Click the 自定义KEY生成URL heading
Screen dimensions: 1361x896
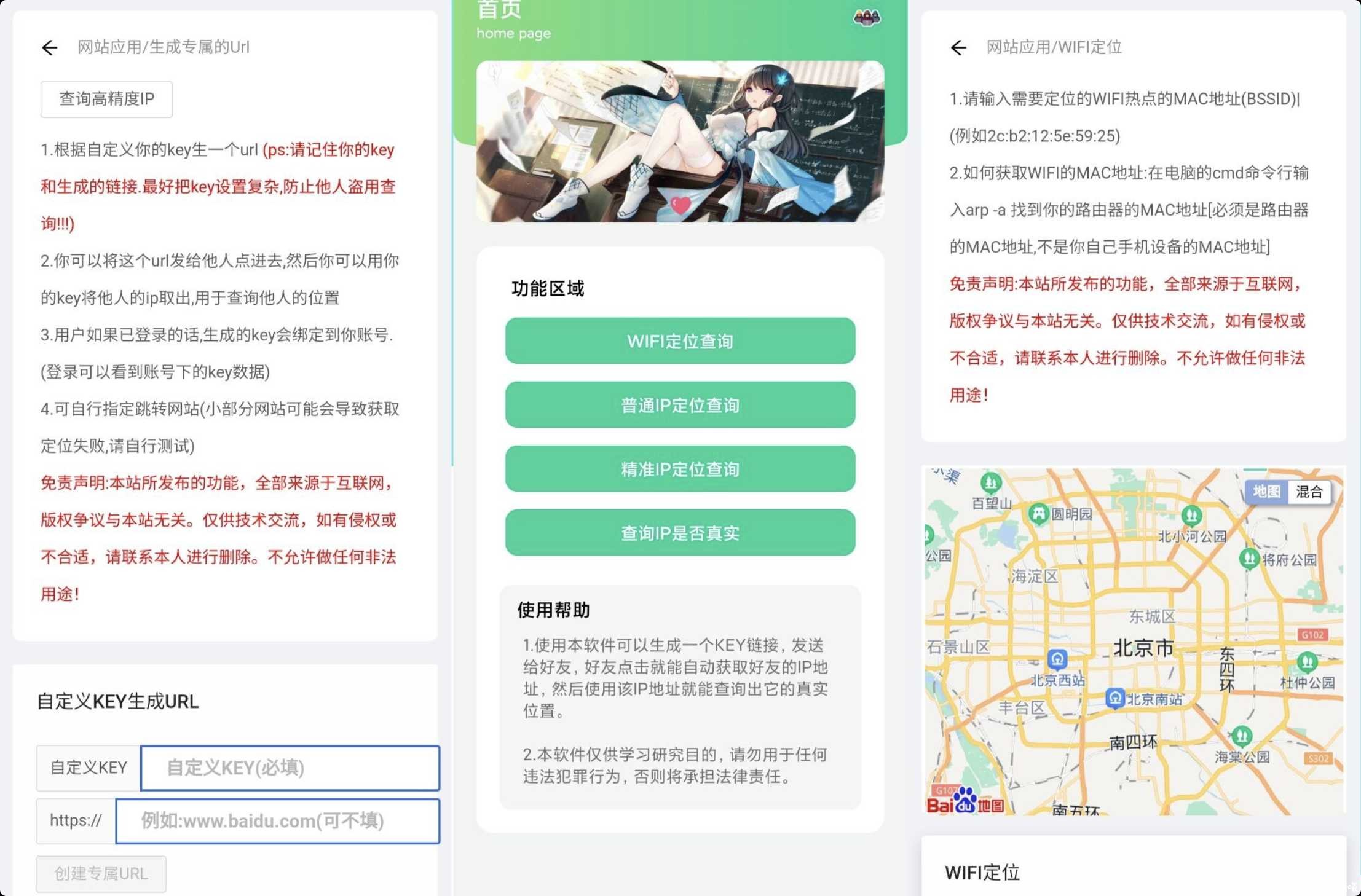click(117, 701)
